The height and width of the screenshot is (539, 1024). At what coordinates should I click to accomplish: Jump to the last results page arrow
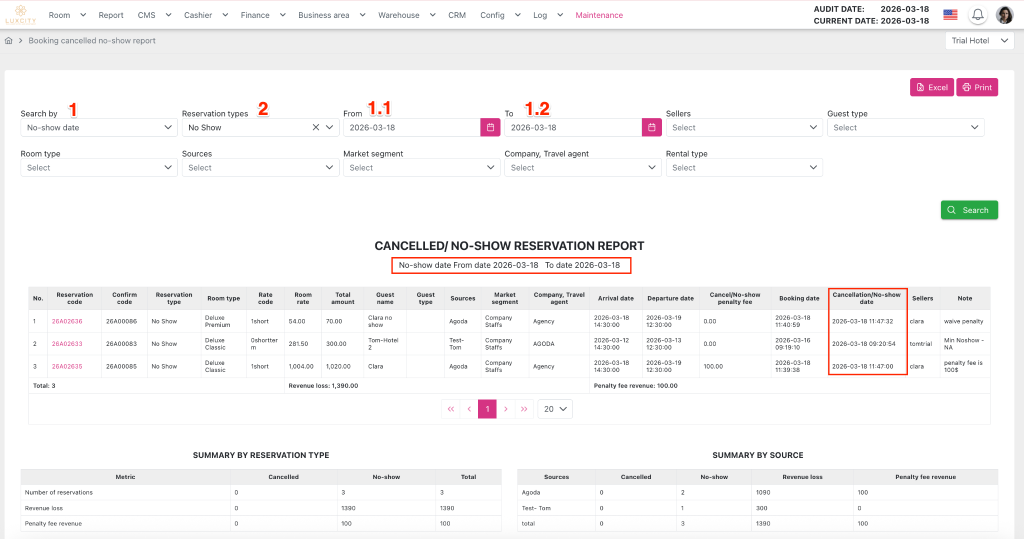(x=524, y=409)
